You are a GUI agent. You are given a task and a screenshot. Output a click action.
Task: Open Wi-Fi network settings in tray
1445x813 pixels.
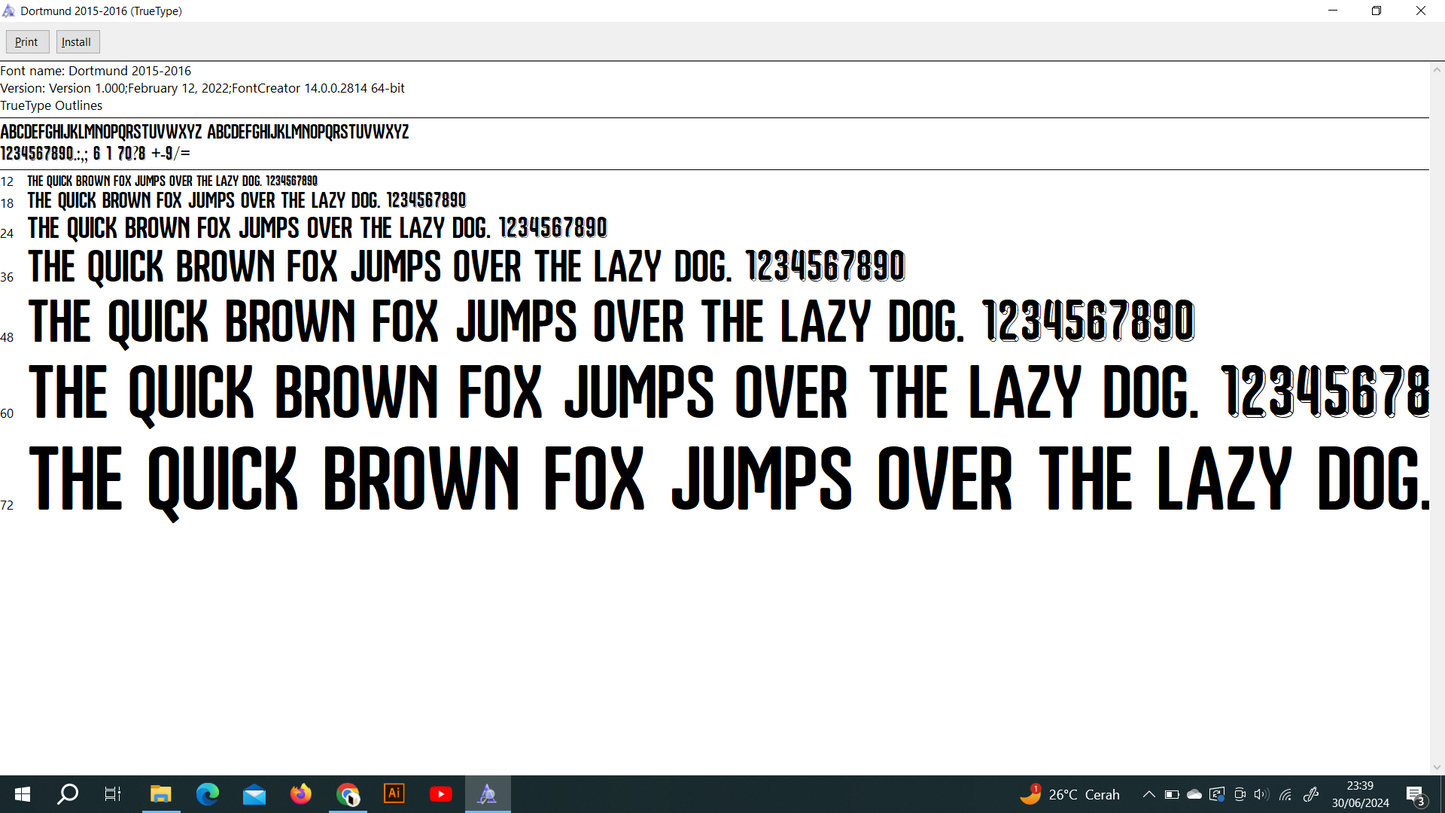point(1286,795)
